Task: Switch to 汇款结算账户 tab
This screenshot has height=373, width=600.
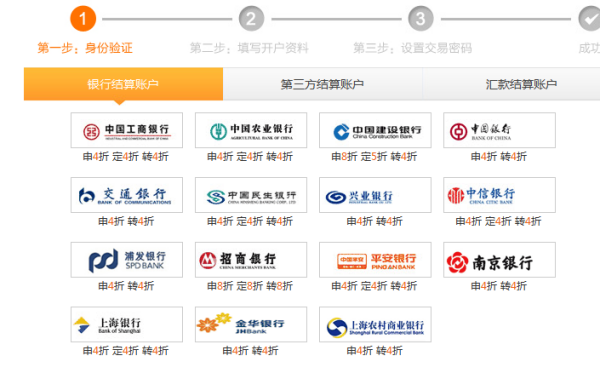Action: (x=511, y=84)
